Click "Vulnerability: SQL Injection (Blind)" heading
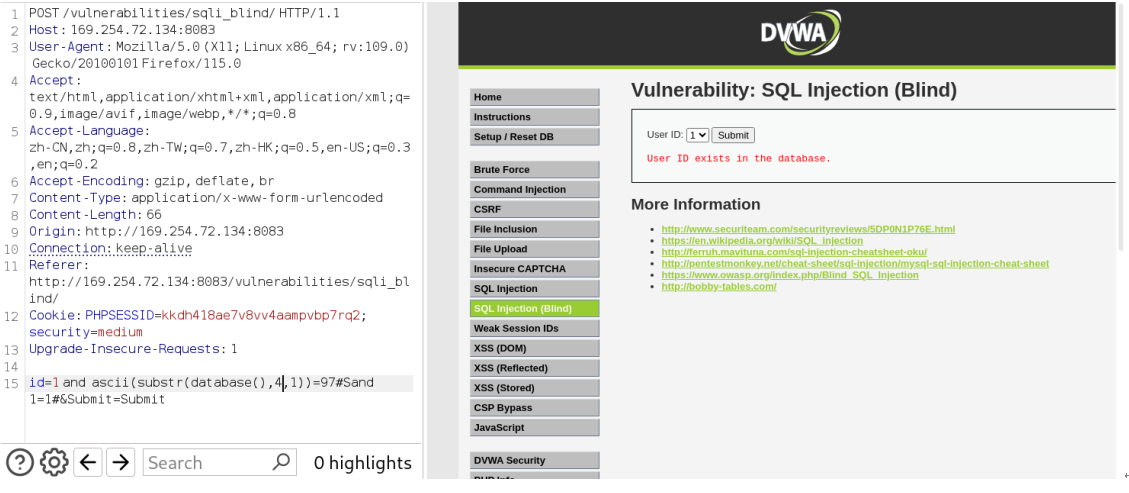This screenshot has height=493, width=1129. 794,90
